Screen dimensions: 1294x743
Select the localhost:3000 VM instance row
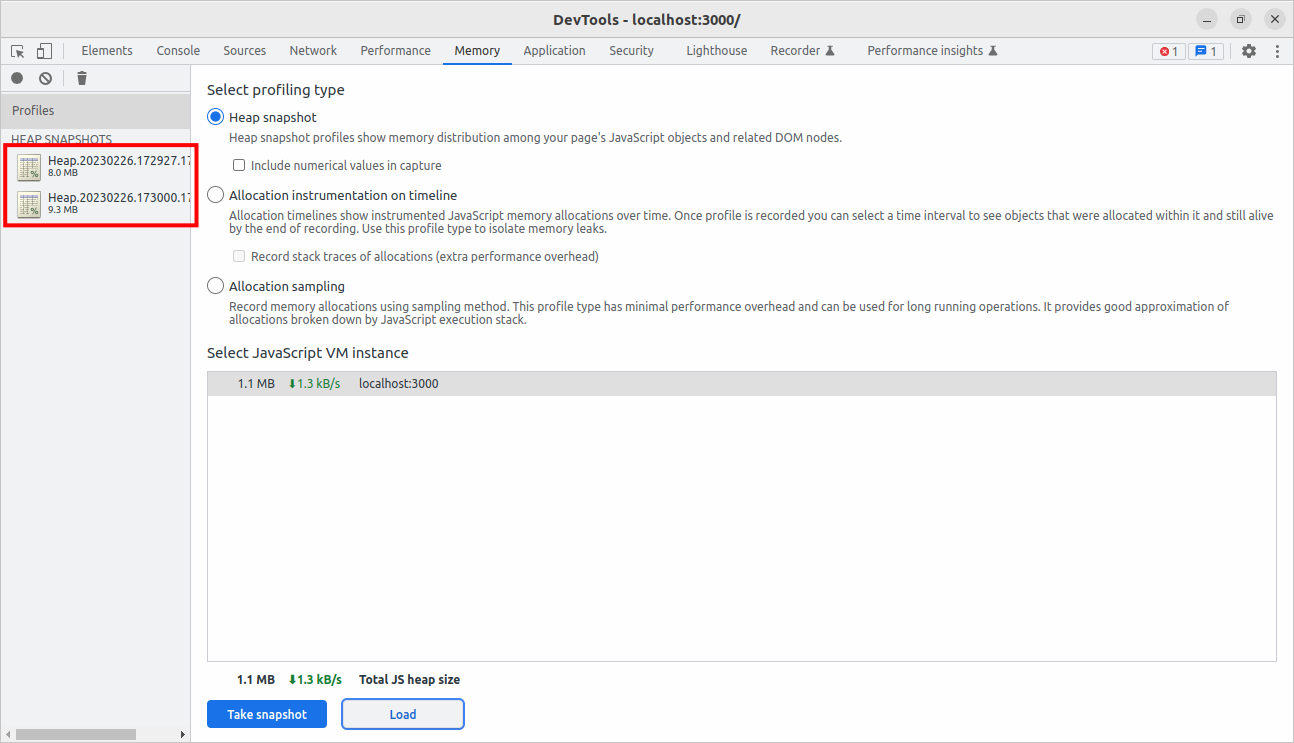(742, 384)
